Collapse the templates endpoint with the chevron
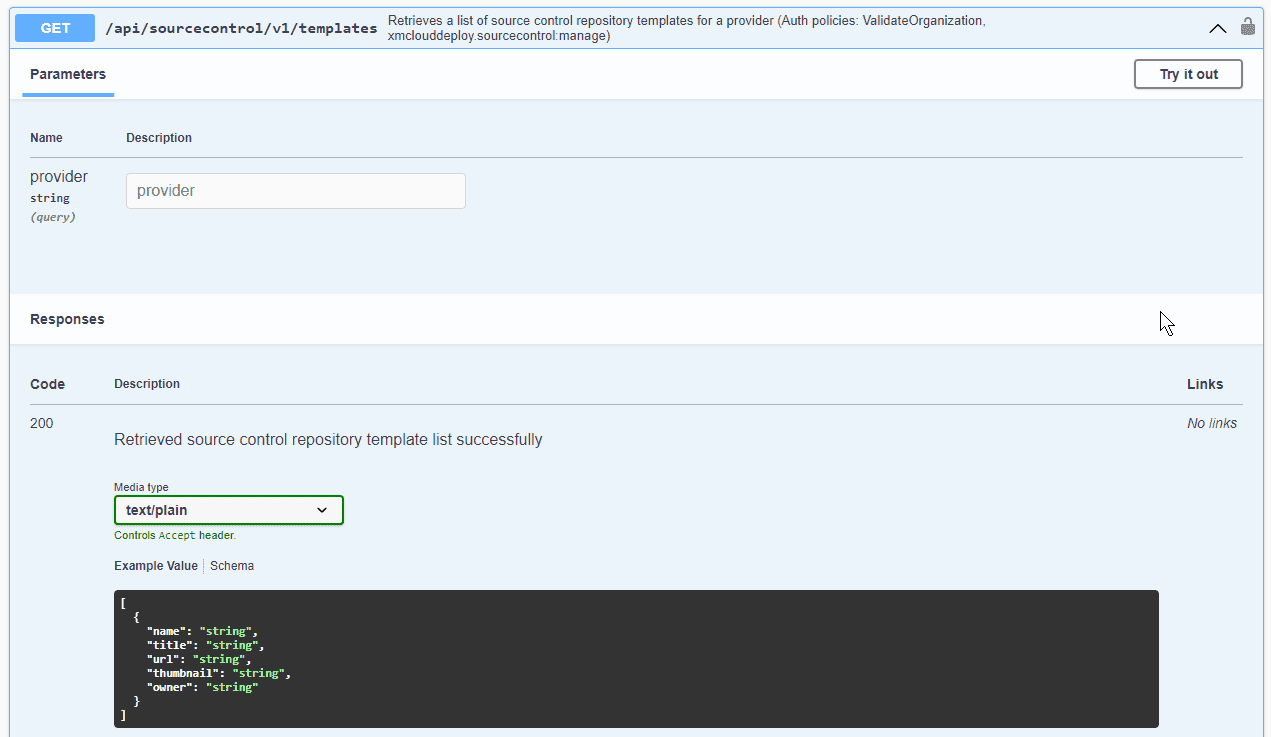The width and height of the screenshot is (1271, 737). (1217, 28)
